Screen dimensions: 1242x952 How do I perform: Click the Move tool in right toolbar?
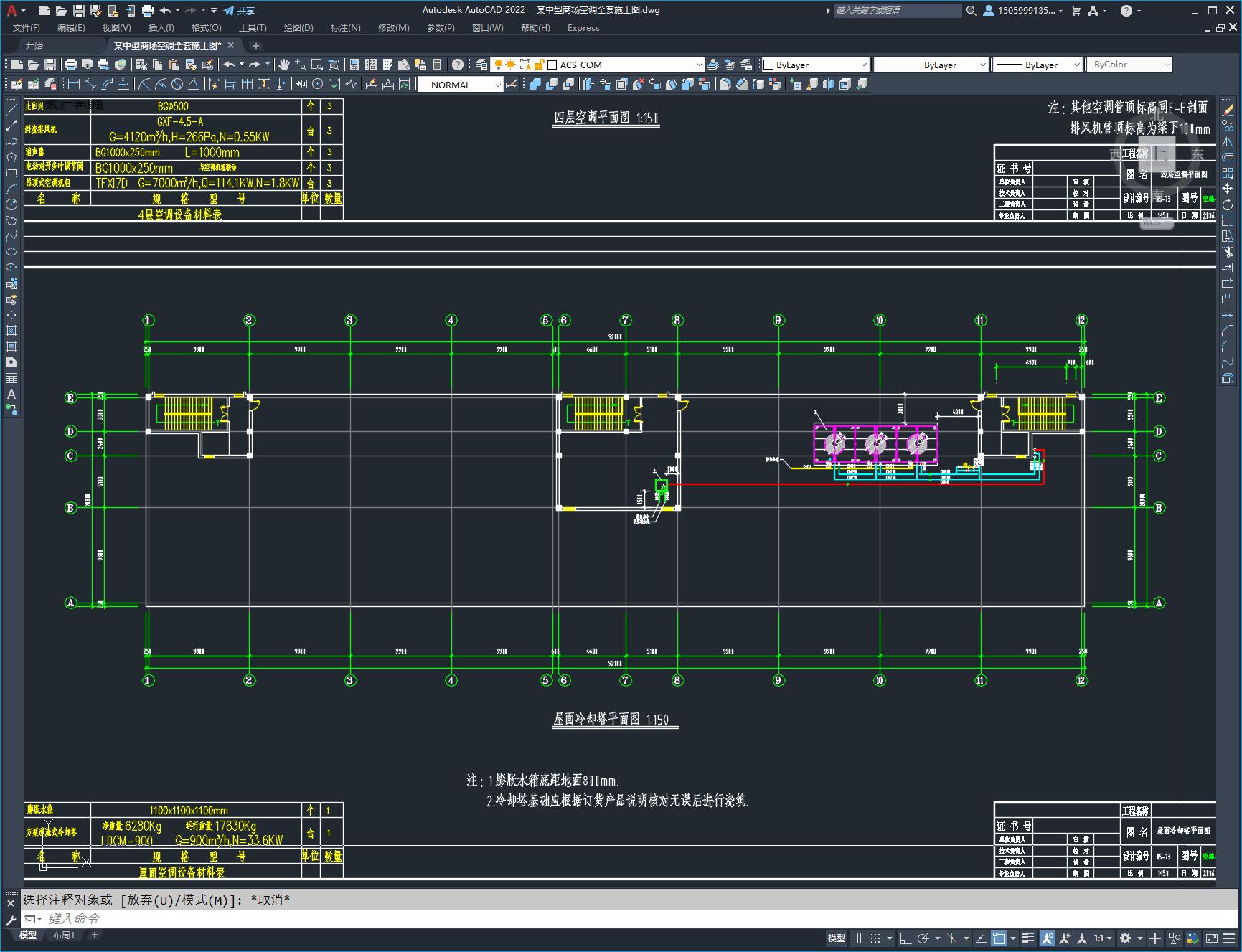coord(1228,189)
